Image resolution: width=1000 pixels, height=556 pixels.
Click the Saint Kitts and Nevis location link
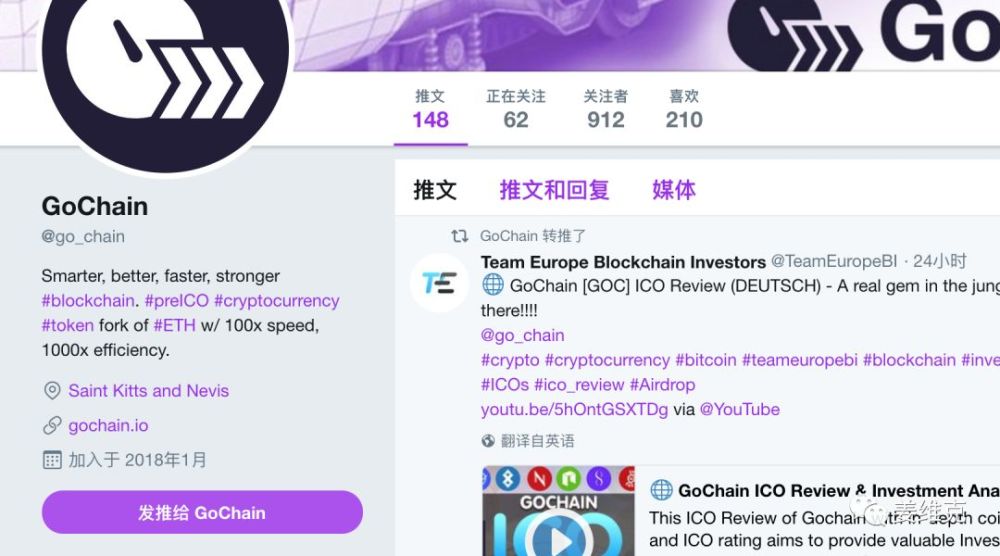pyautogui.click(x=149, y=391)
